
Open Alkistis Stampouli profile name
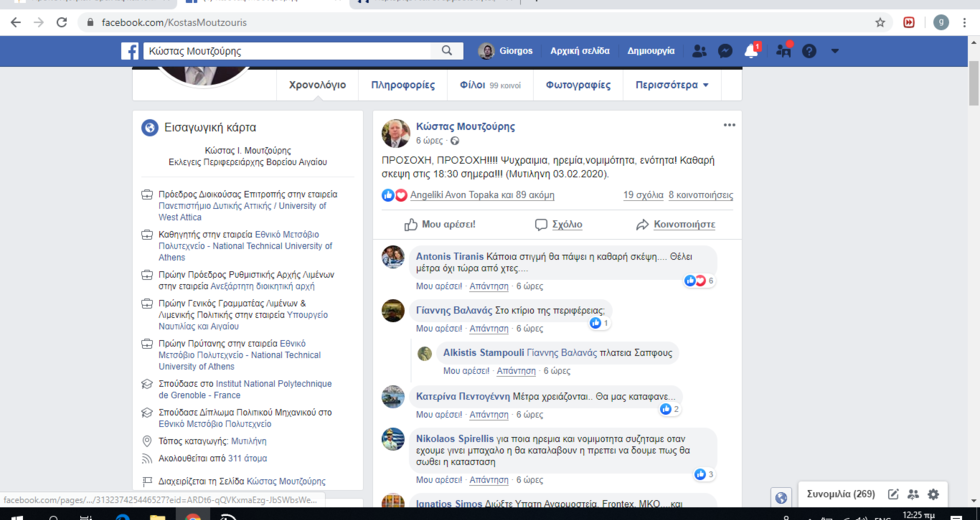[x=484, y=352]
